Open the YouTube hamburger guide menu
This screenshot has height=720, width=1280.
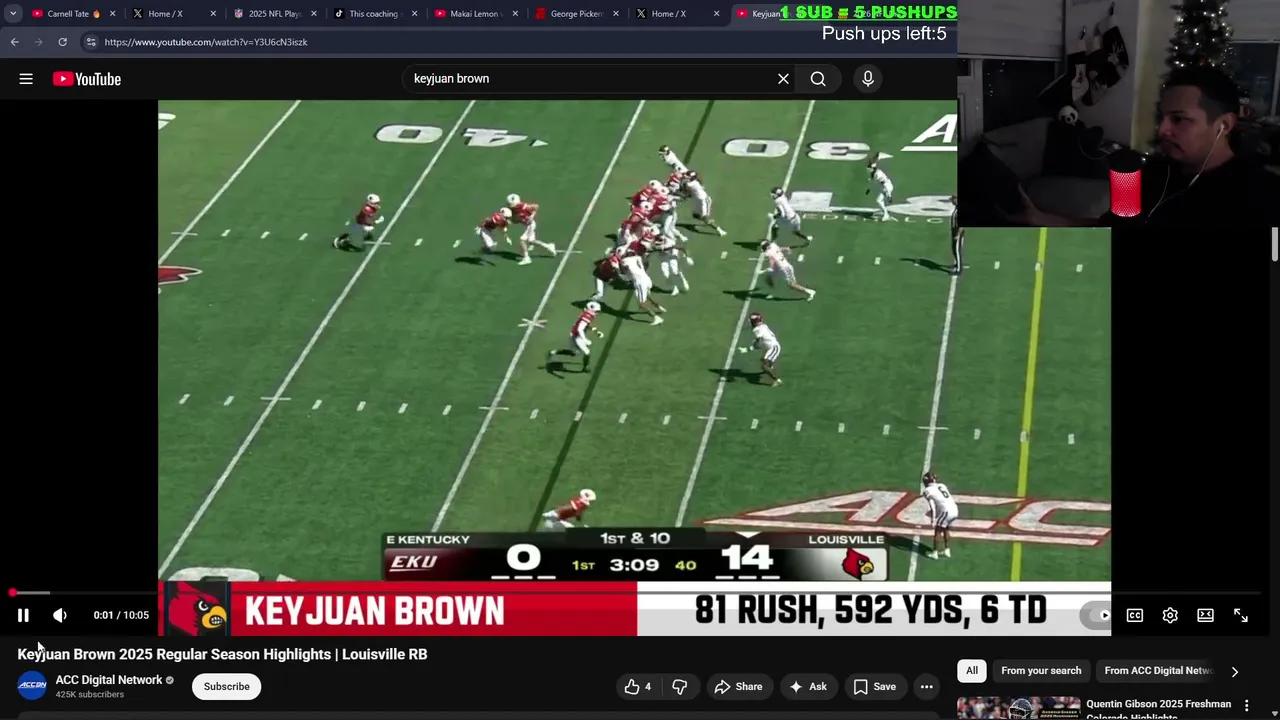26,79
